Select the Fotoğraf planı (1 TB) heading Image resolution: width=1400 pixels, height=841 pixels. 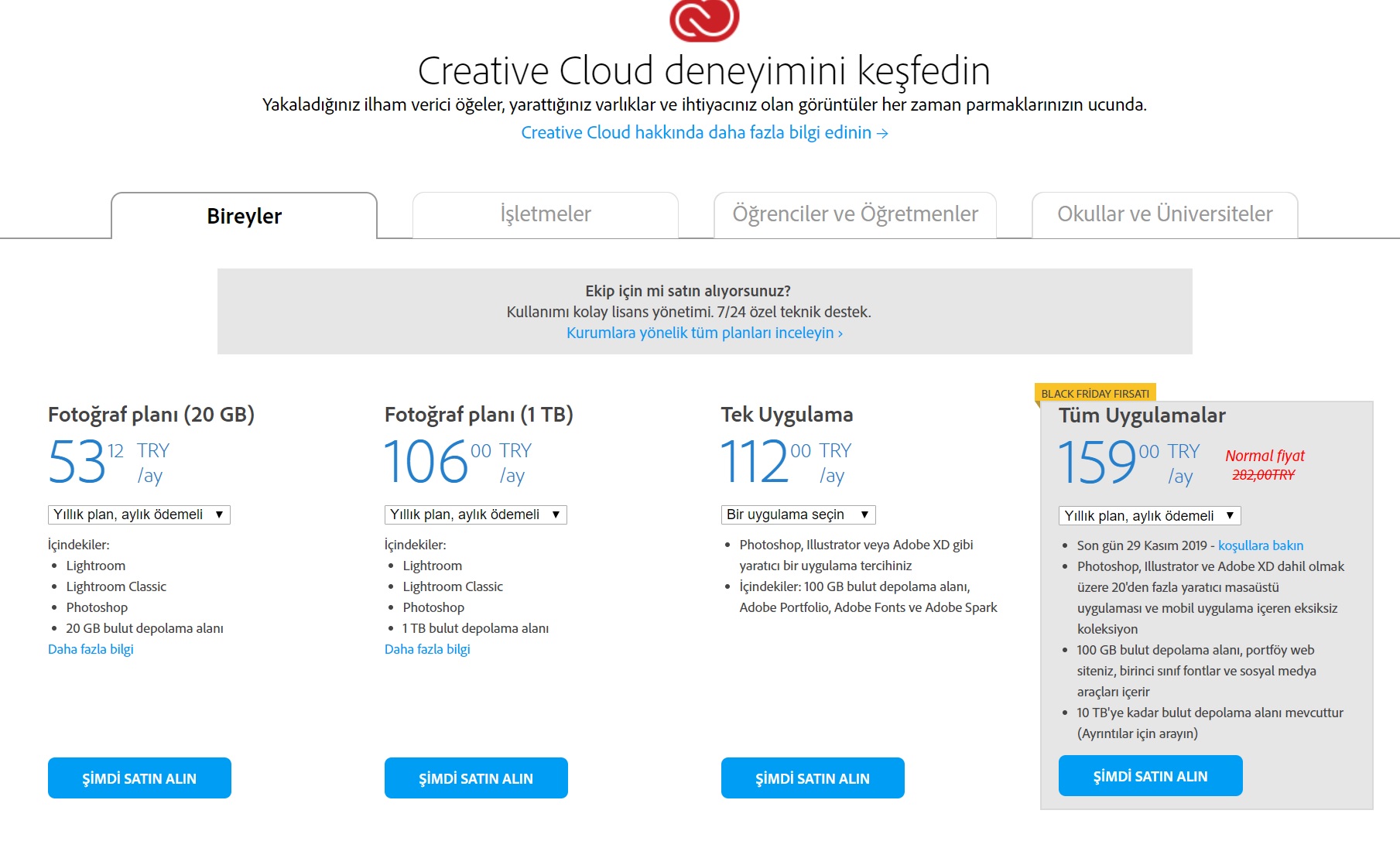pos(479,415)
